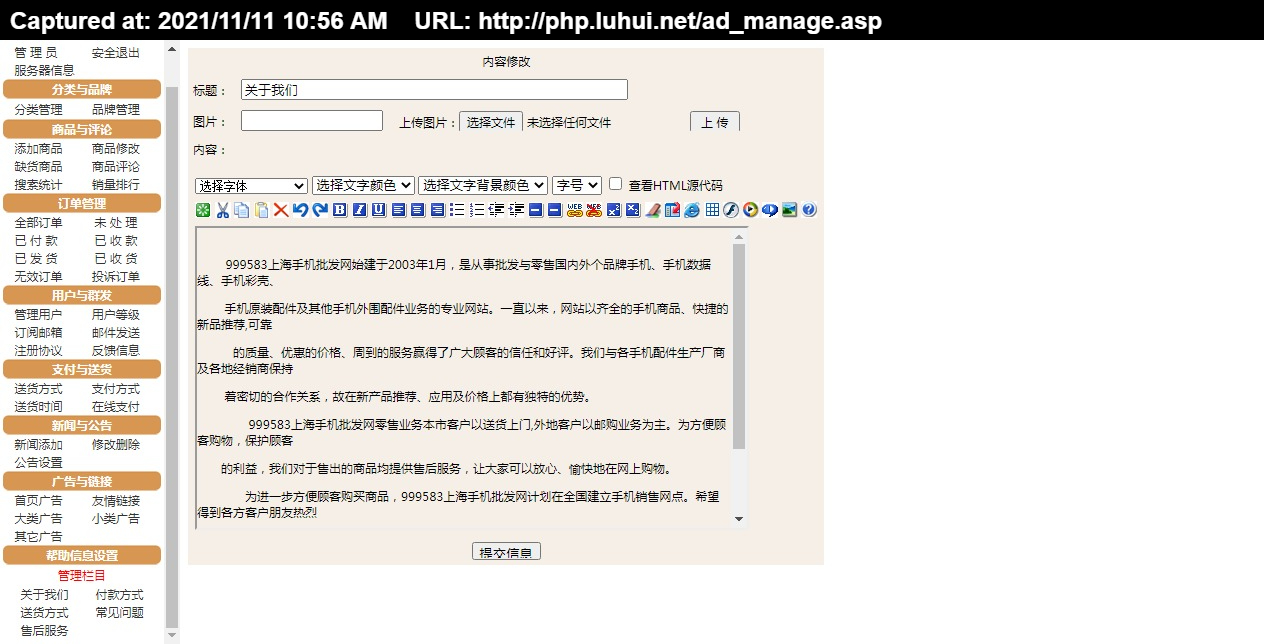Image resolution: width=1264 pixels, height=644 pixels.
Task: Click the Cut scissors icon
Action: (222, 210)
